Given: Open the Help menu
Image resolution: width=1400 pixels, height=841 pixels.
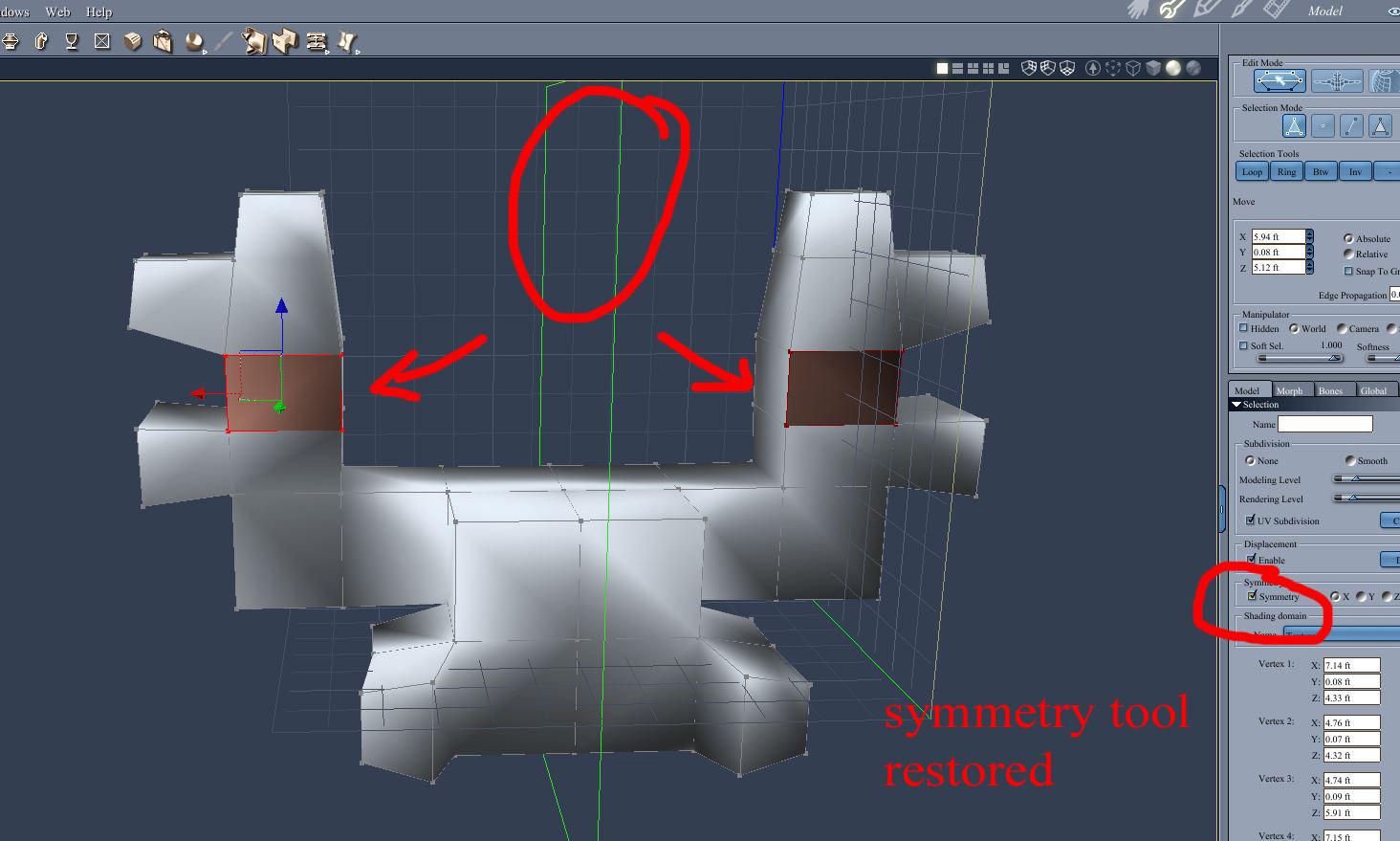Looking at the screenshot, I should 98,11.
